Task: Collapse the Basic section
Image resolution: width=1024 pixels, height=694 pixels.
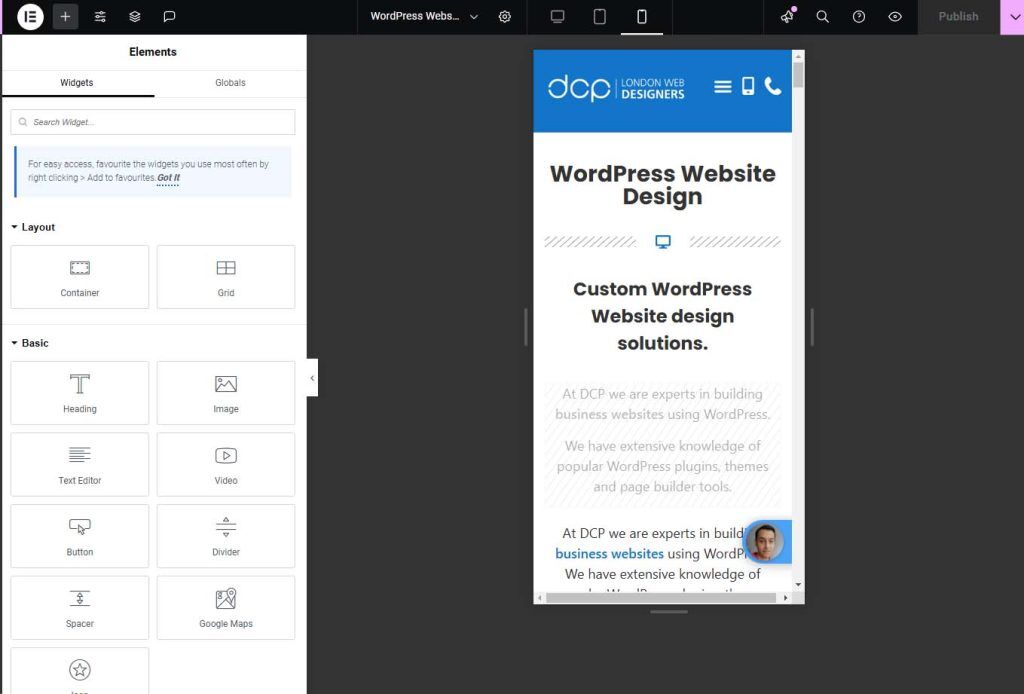Action: click(30, 343)
